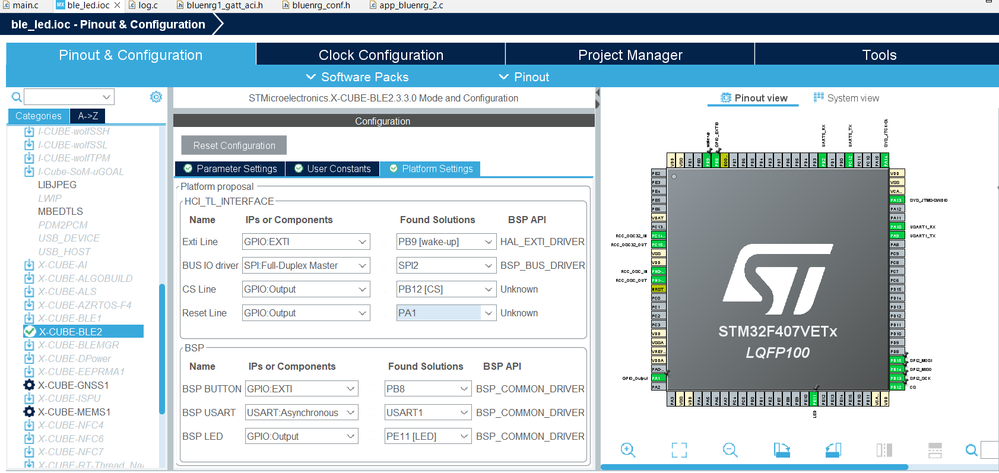Image resolution: width=999 pixels, height=473 pixels.
Task: Open the PB9 [wake-up] solution dropdown
Action: (446, 242)
